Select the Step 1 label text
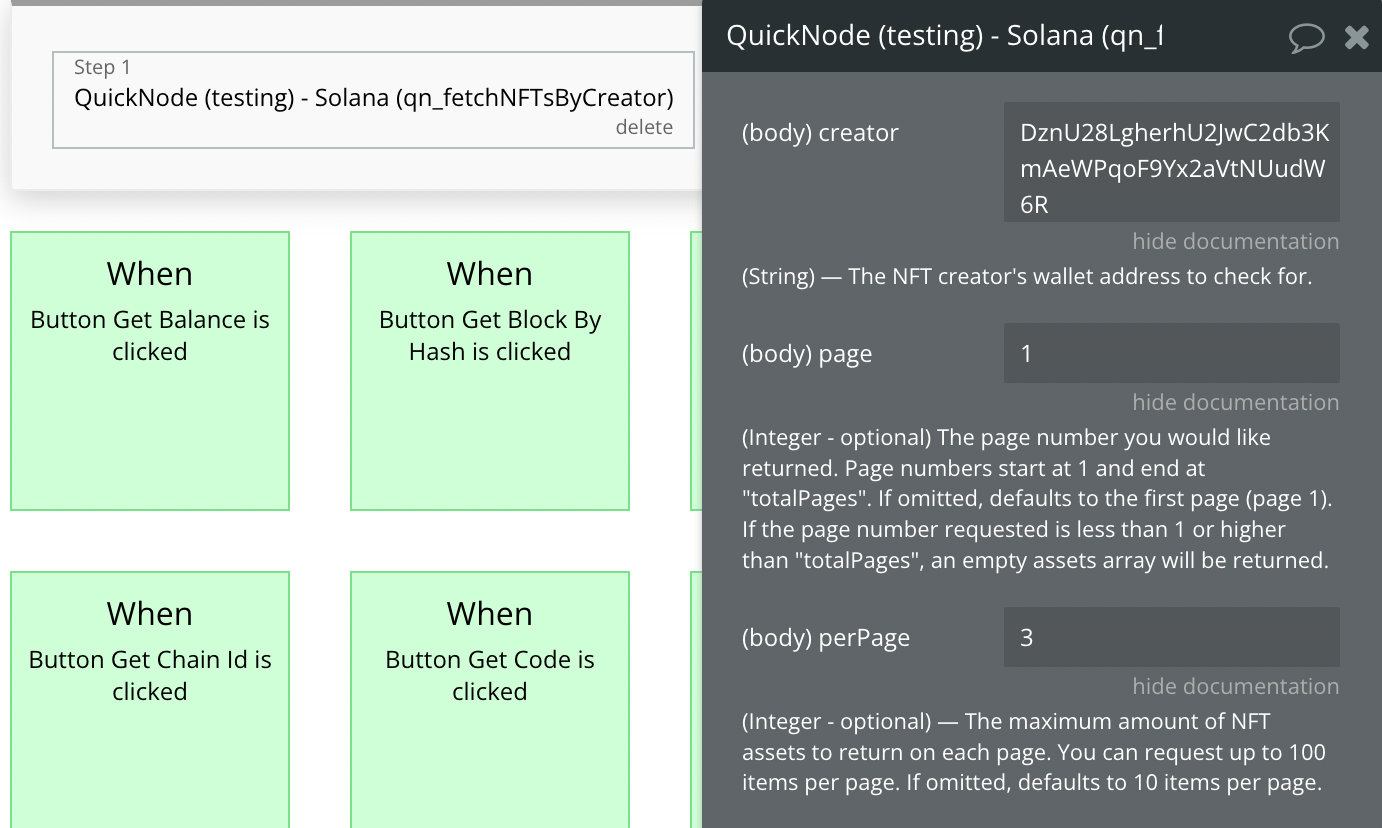Viewport: 1382px width, 828px height. coord(102,67)
